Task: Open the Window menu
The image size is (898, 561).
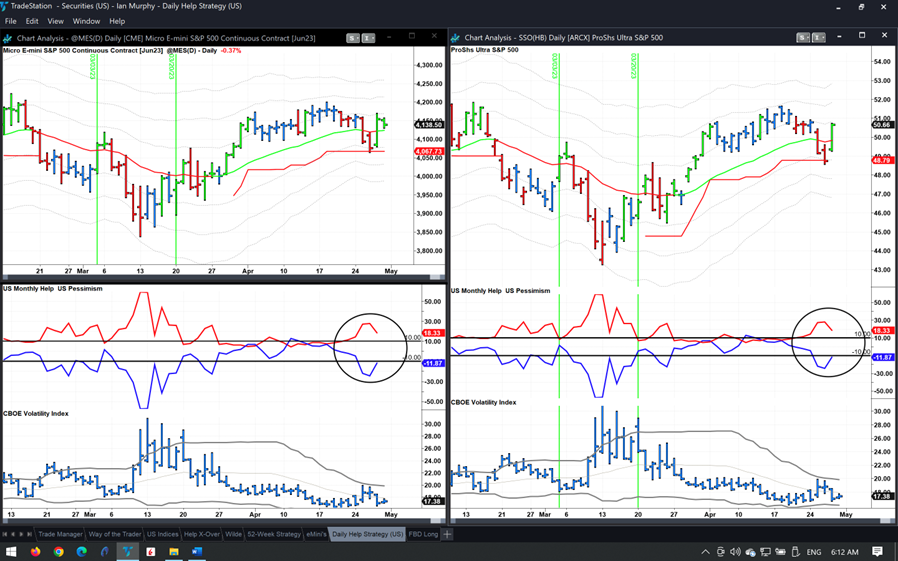Action: 86,21
